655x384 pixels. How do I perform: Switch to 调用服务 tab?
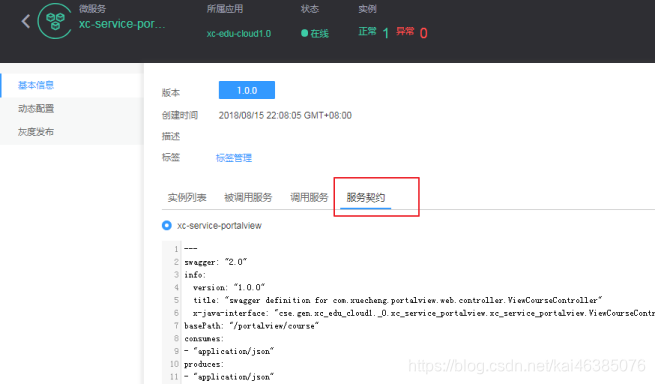click(309, 198)
